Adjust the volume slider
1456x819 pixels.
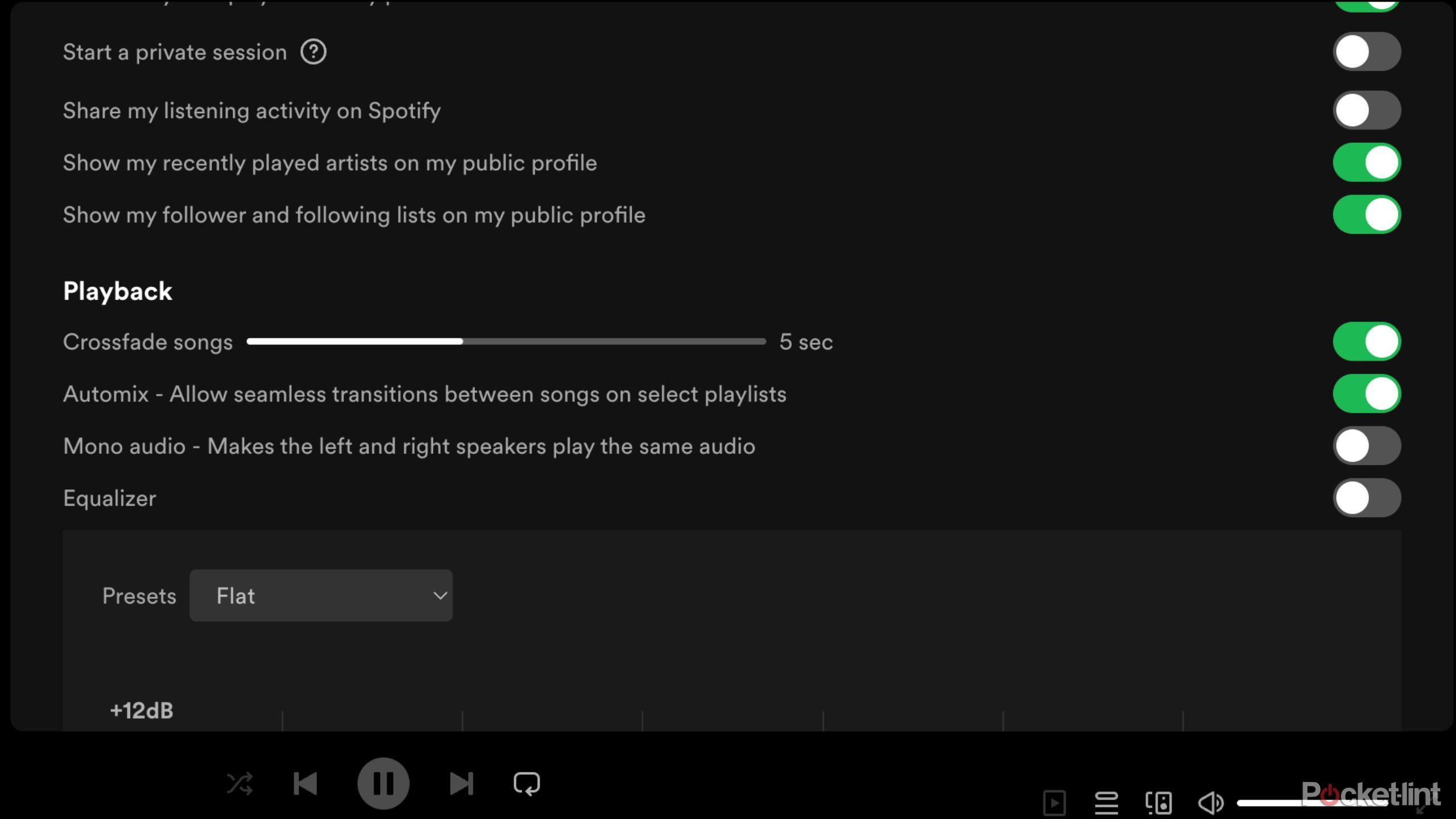tap(1313, 803)
